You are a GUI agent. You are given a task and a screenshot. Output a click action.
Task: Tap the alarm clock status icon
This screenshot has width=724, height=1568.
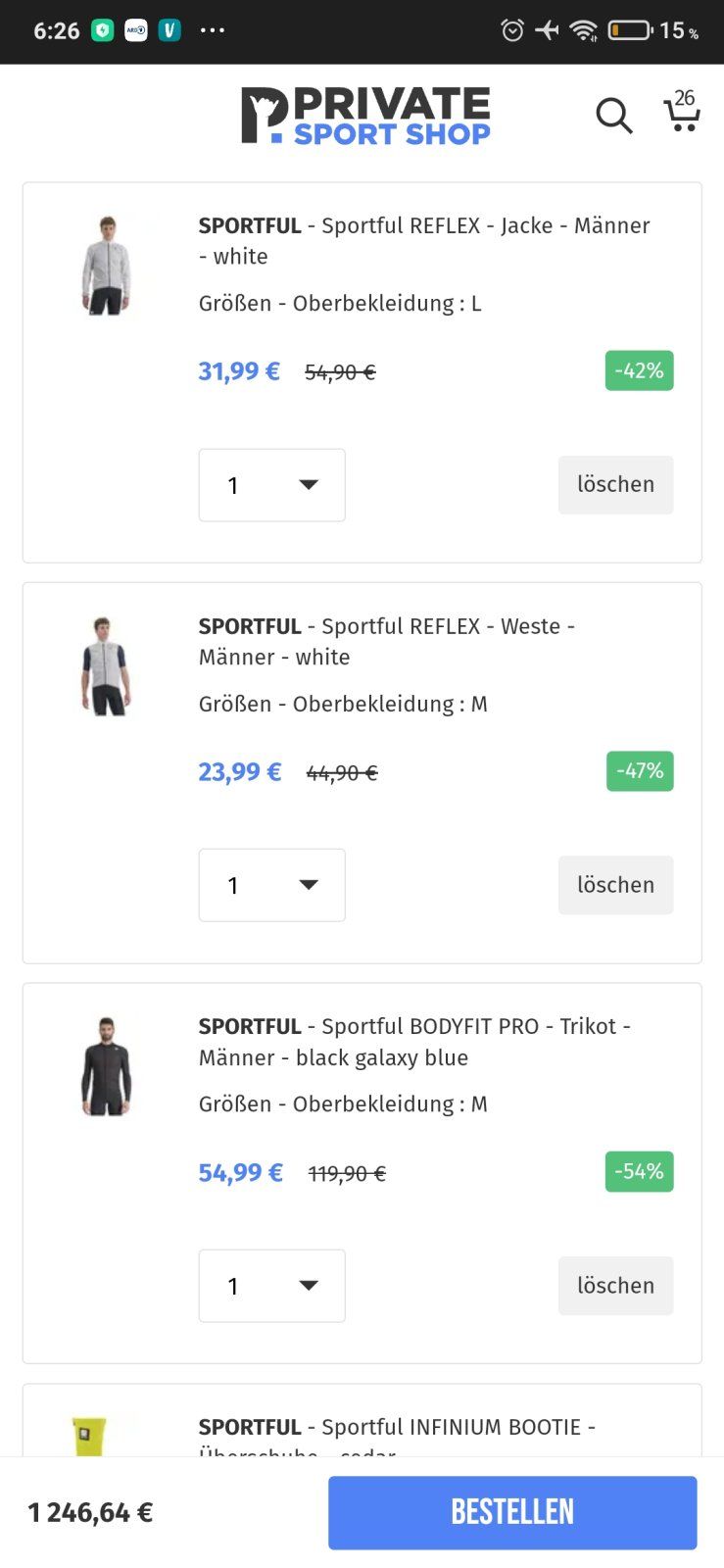(512, 30)
